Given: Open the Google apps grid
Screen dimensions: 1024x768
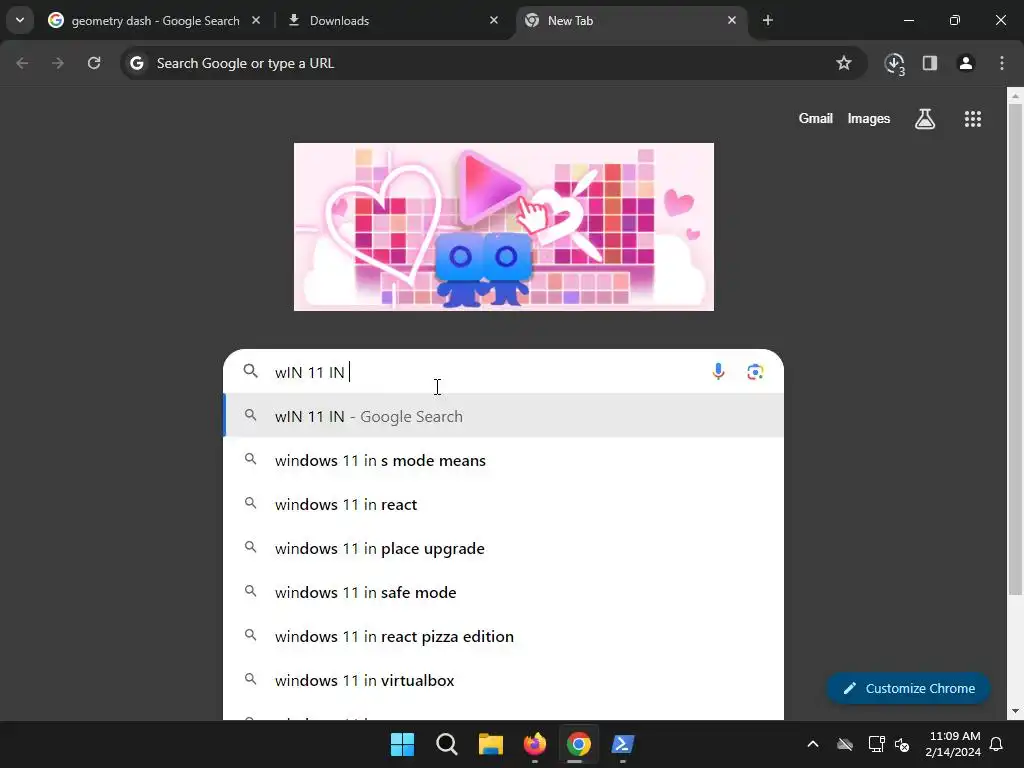Looking at the screenshot, I should point(972,119).
